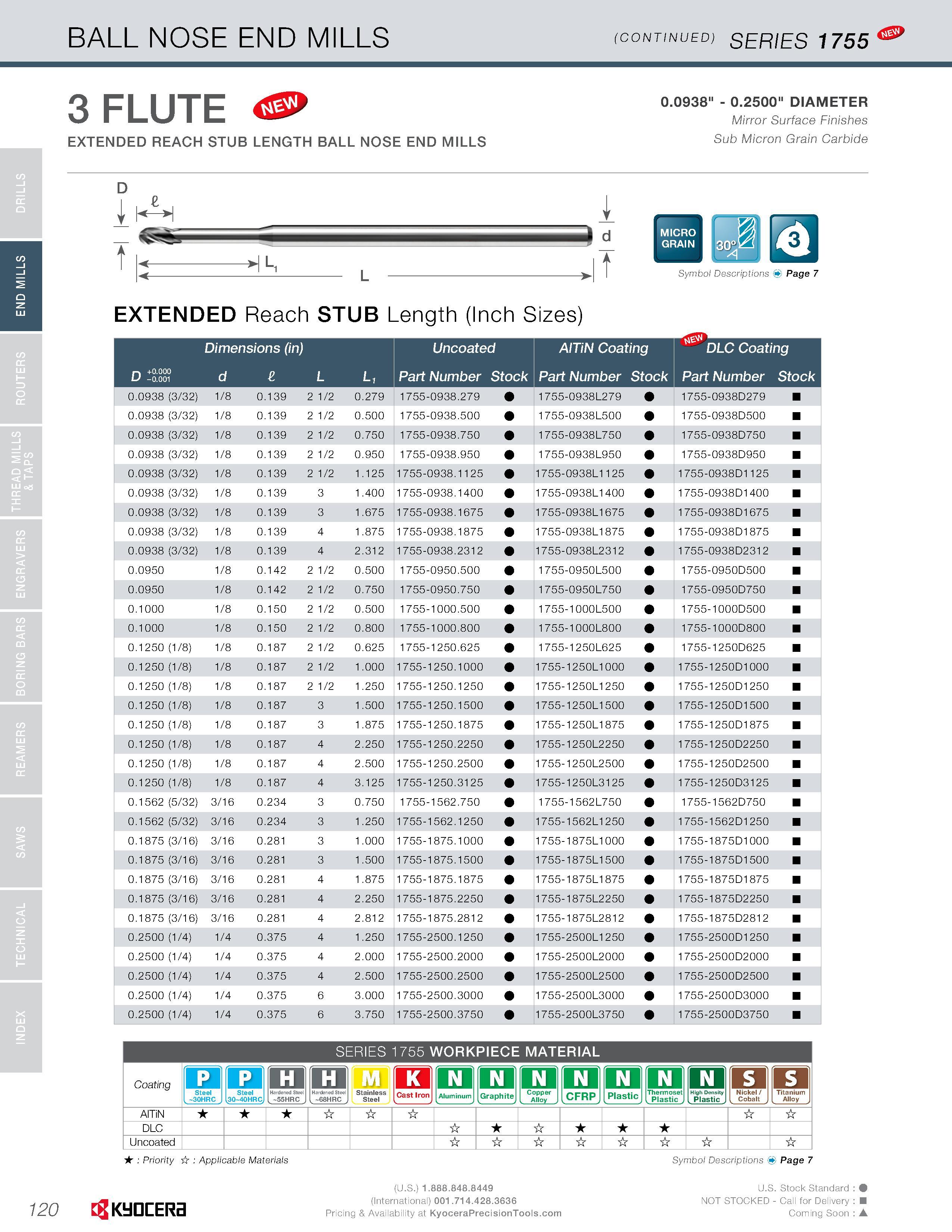This screenshot has height=1232, width=952.
Task: Click the blue P Steel ~30HRC icon
Action: tap(203, 1085)
